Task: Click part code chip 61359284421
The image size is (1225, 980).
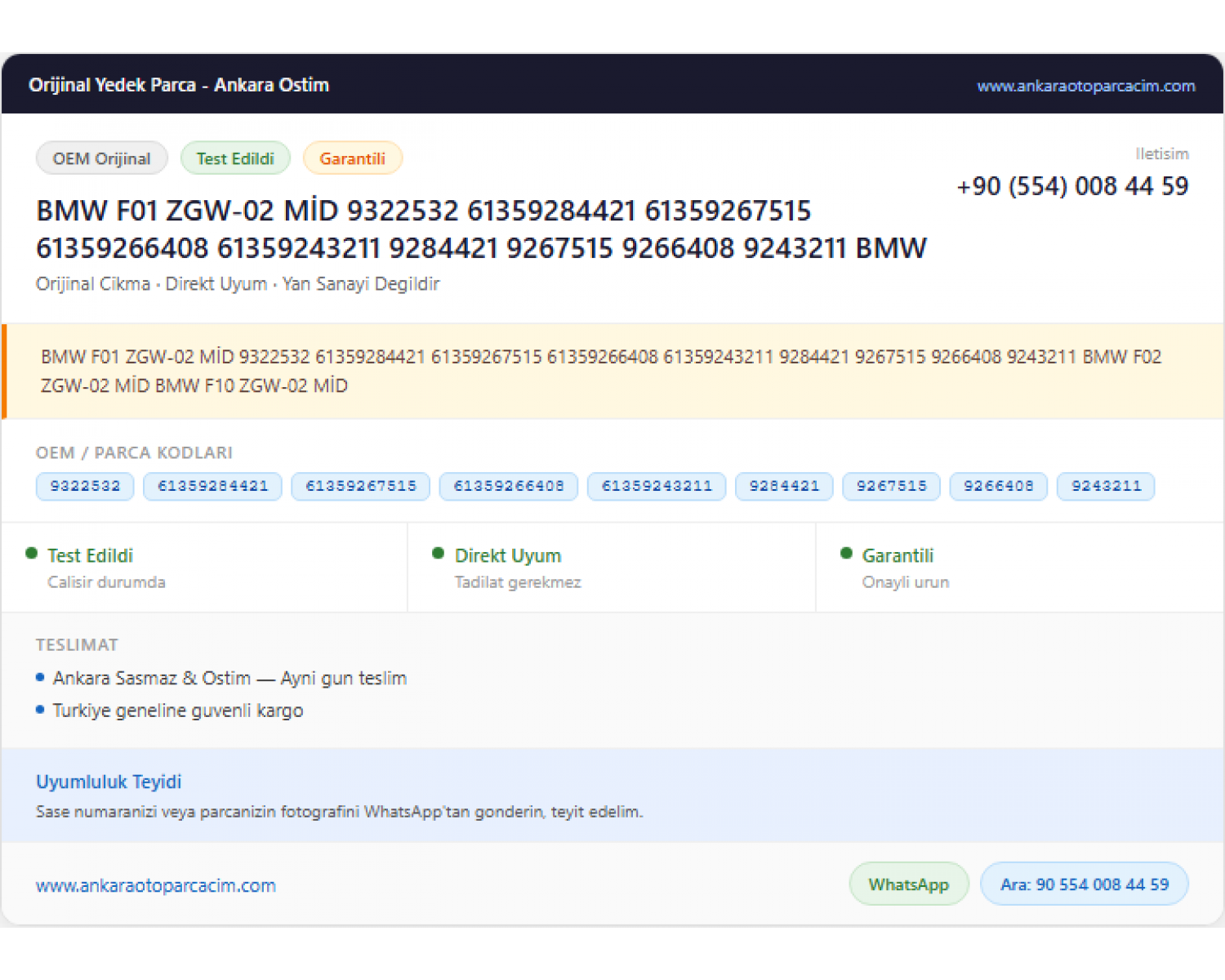Action: [x=212, y=486]
